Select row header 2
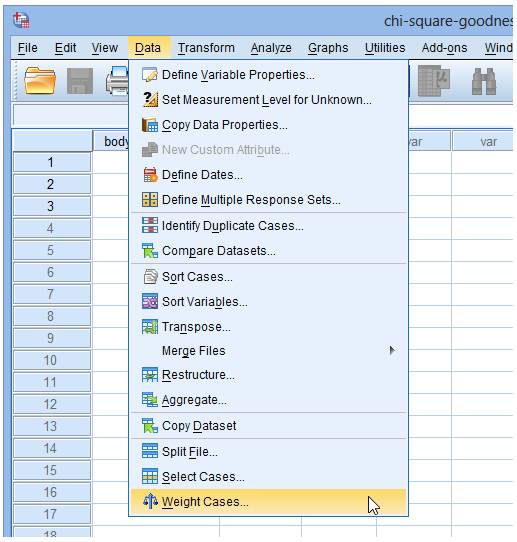Screen dimensions: 517x542 (52, 184)
